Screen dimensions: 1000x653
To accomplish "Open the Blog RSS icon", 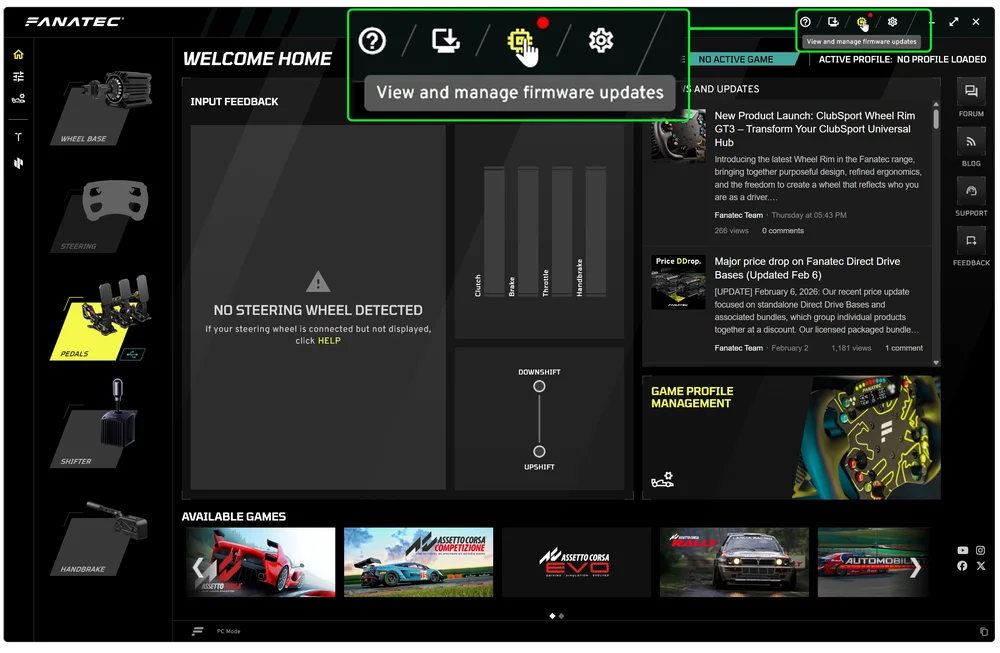I will point(971,142).
